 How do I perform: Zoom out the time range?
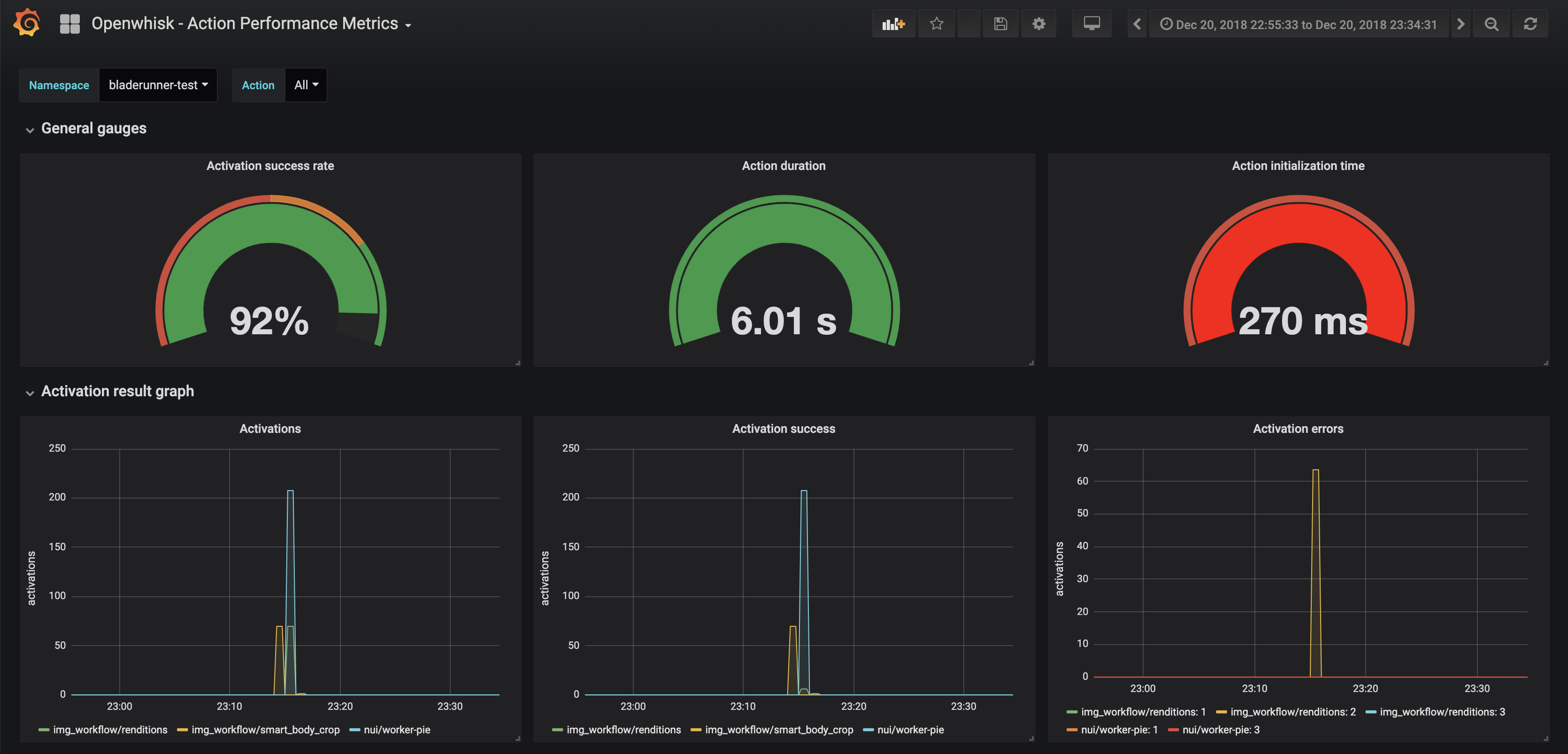(x=1491, y=24)
